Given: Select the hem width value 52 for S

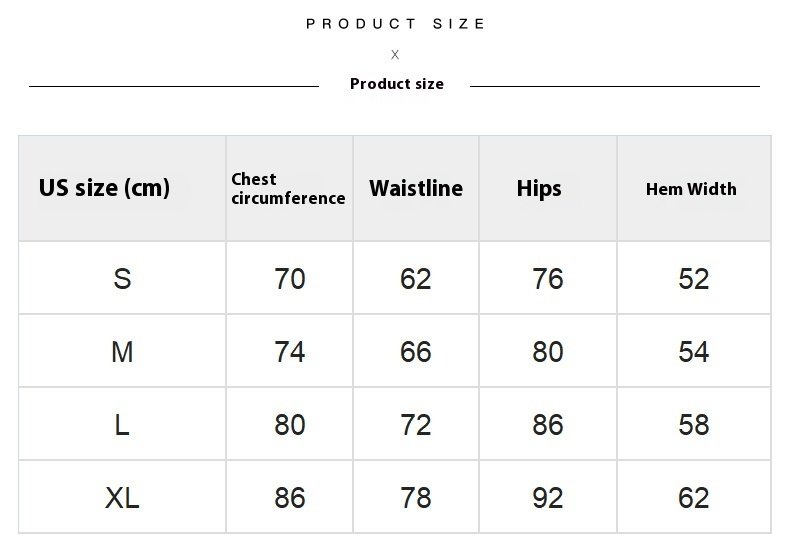Looking at the screenshot, I should click(693, 279).
